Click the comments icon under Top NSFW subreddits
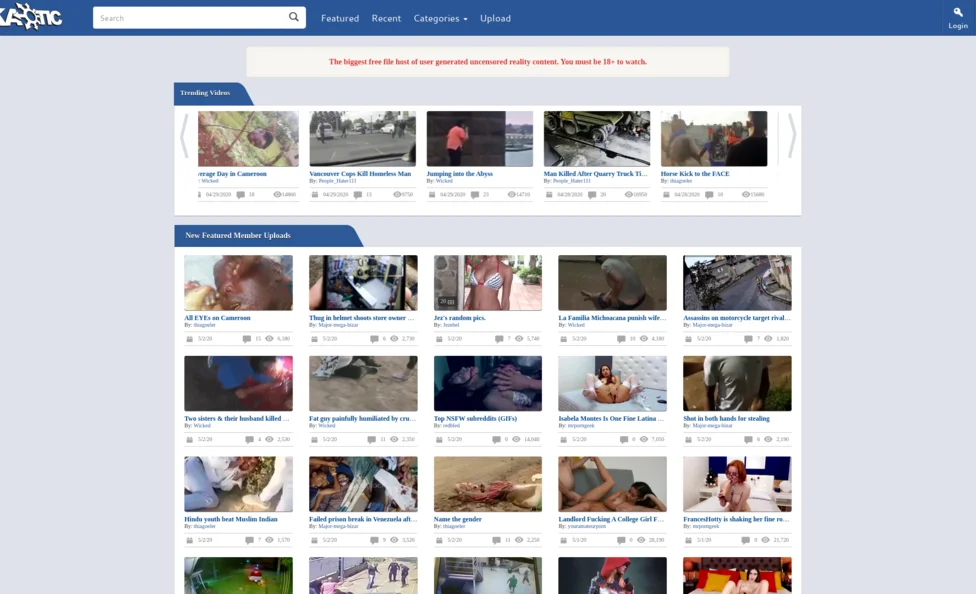Screen dimensions: 976x594 click(496, 440)
